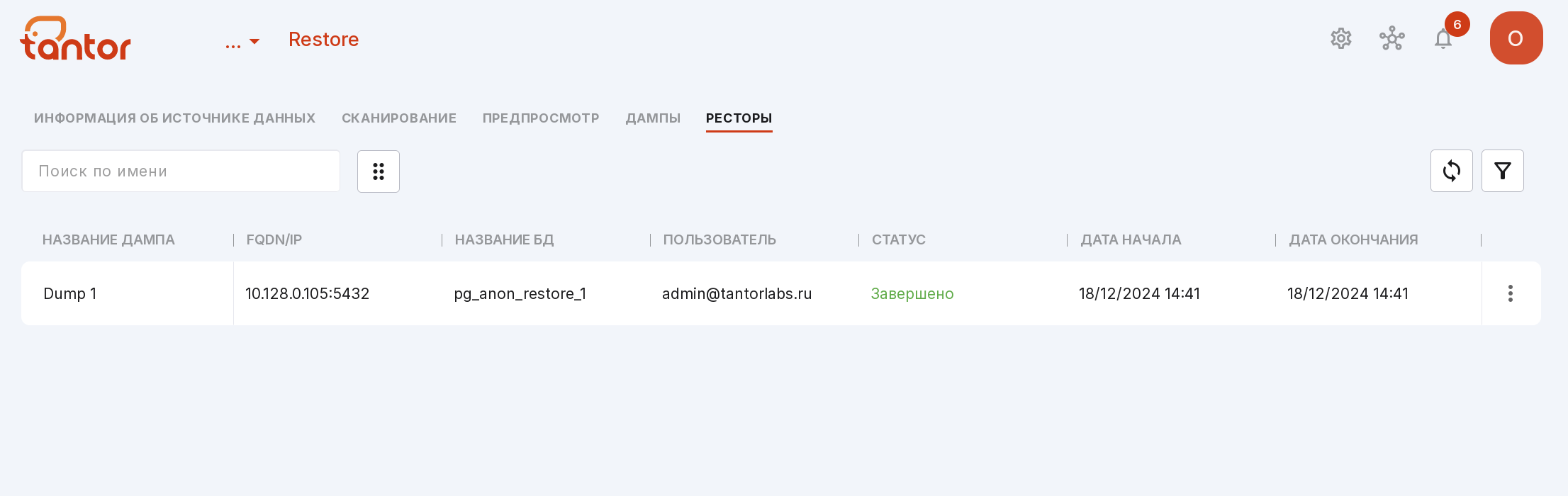Open the user avatar menu
Screen dimensions: 1568x496
(1516, 38)
